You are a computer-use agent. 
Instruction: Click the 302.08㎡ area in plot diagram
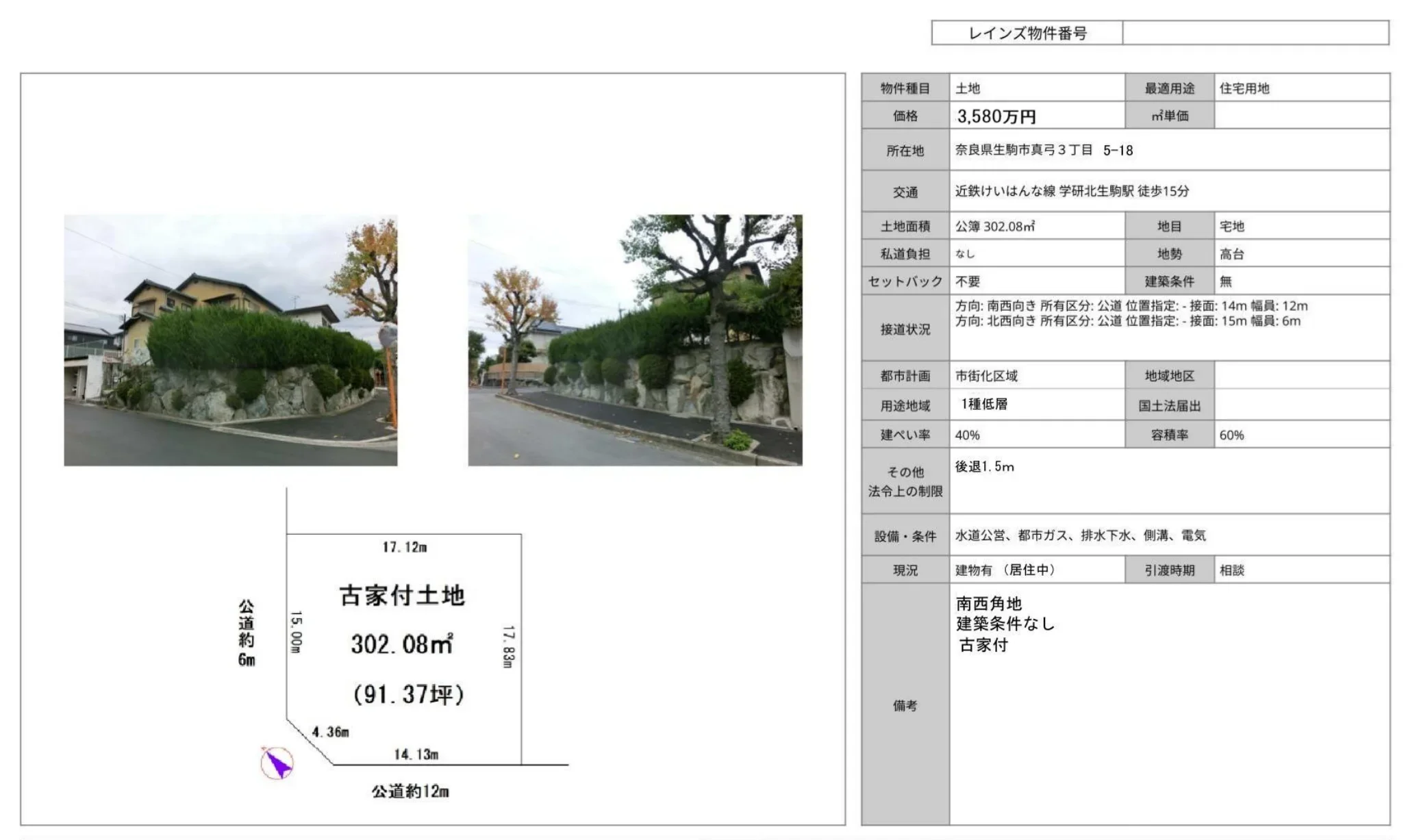pyautogui.click(x=402, y=644)
